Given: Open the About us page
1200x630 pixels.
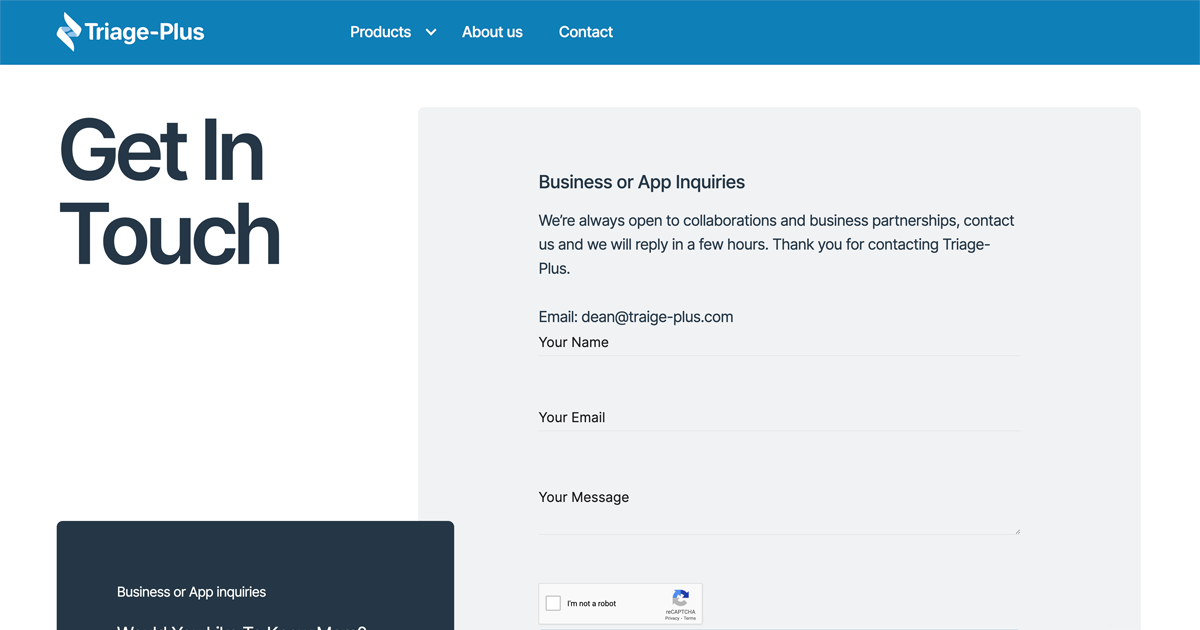Looking at the screenshot, I should coord(492,32).
